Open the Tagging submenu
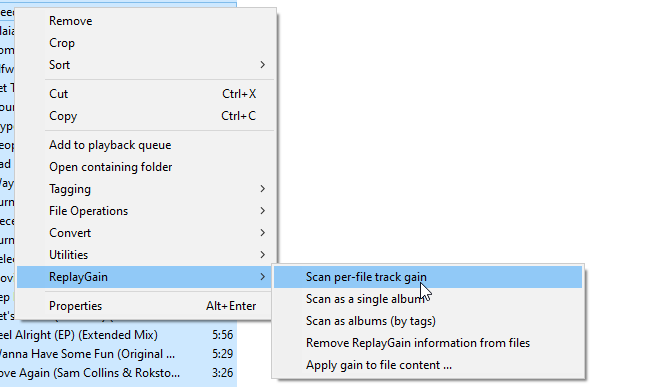665x387 pixels. pyautogui.click(x=146, y=189)
